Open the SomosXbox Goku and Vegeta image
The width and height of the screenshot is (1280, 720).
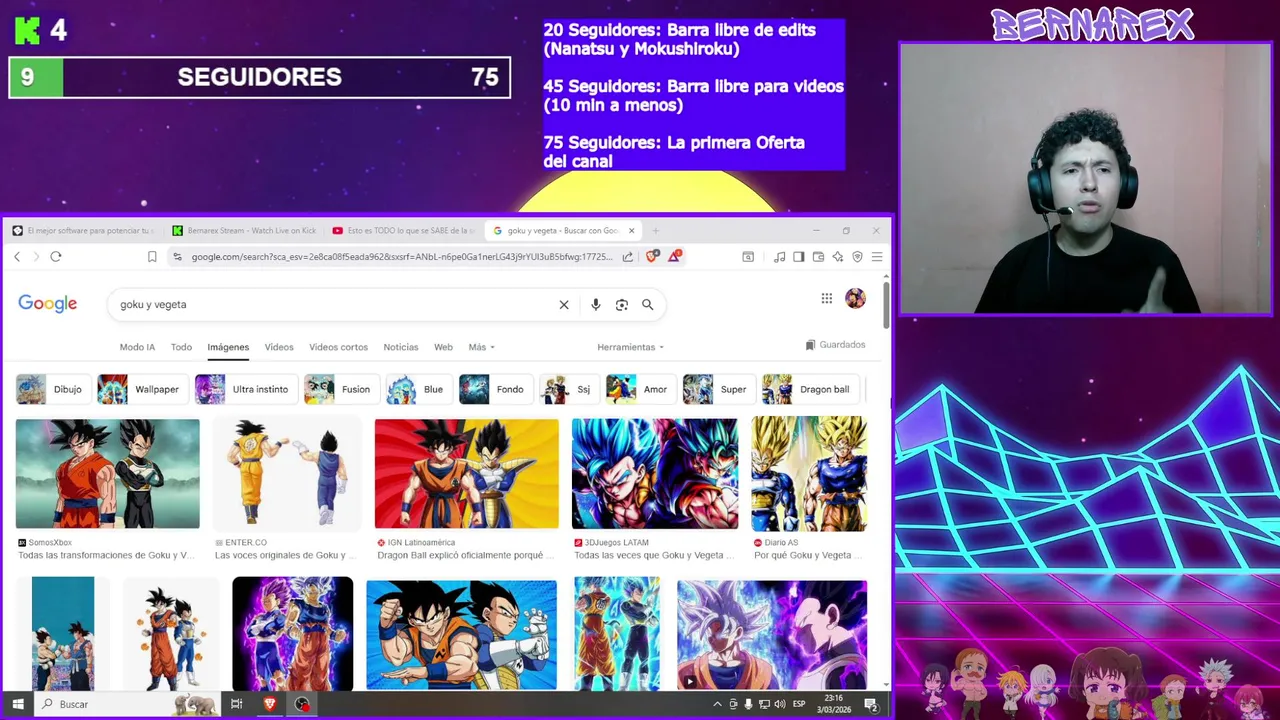tap(108, 474)
